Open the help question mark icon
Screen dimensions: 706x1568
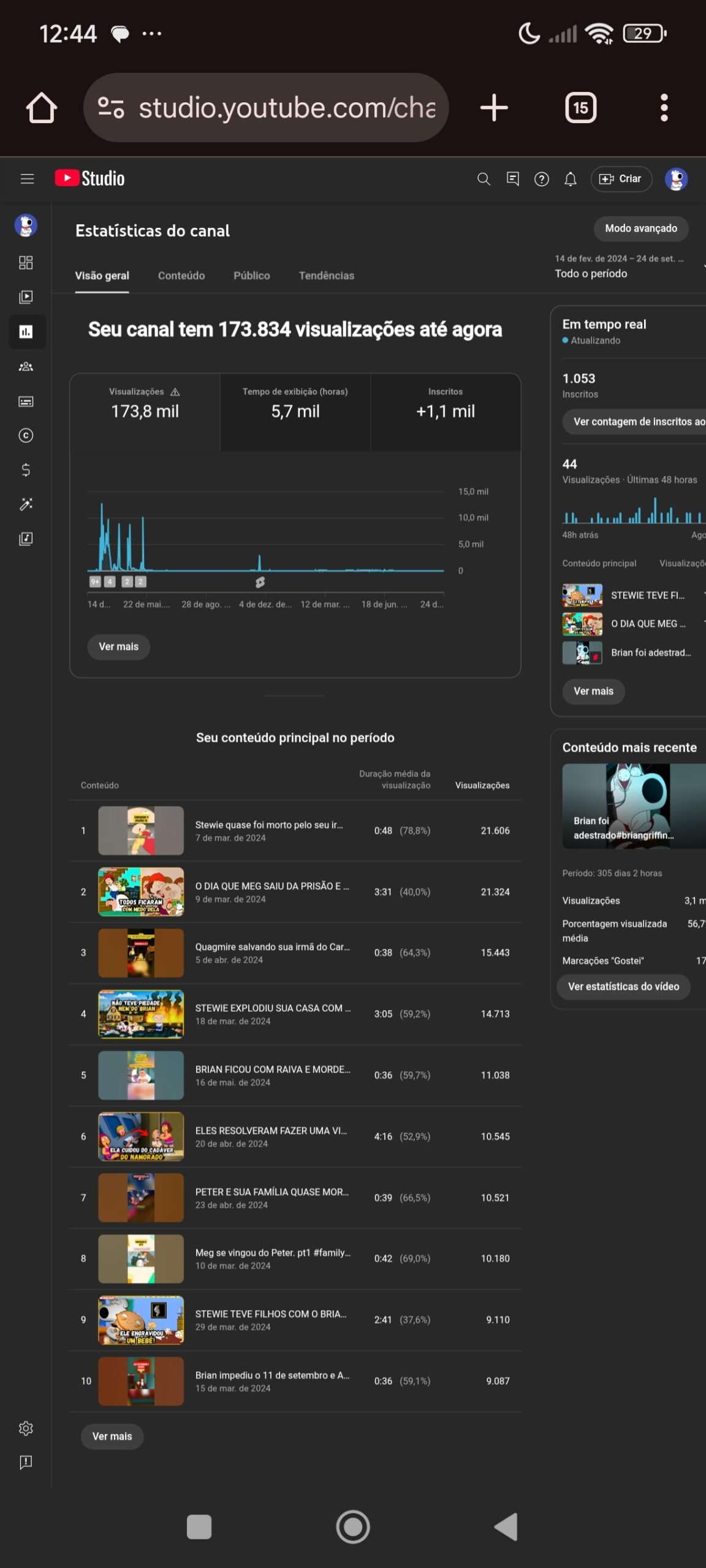(541, 179)
